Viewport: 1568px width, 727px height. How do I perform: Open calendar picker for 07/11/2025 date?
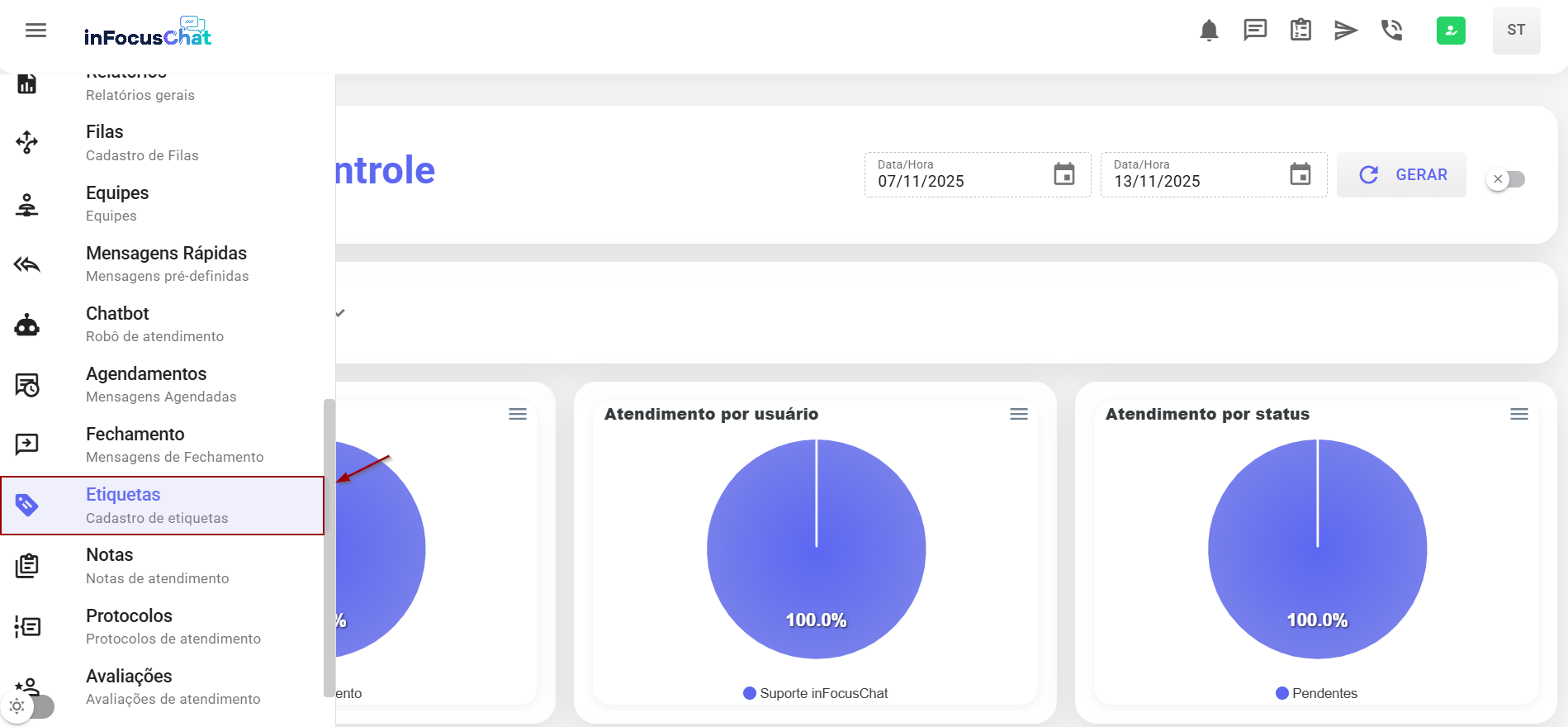pos(1064,174)
